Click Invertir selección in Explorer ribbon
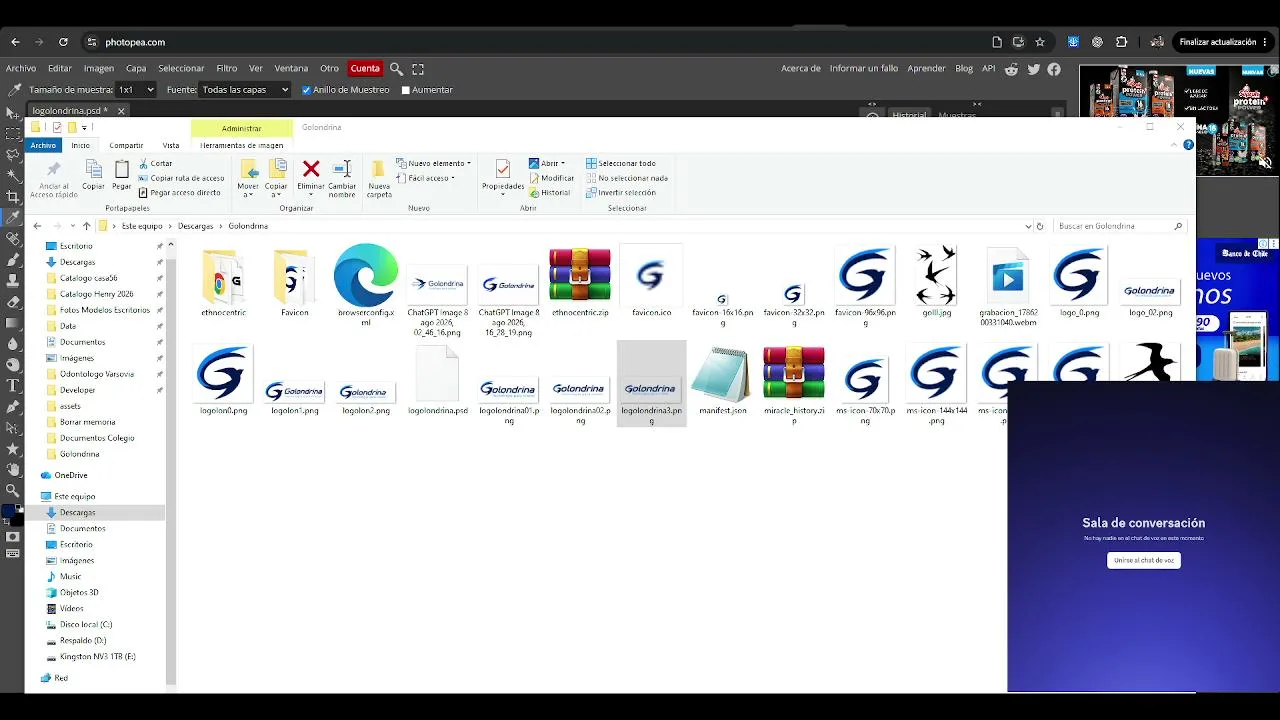 tap(621, 193)
